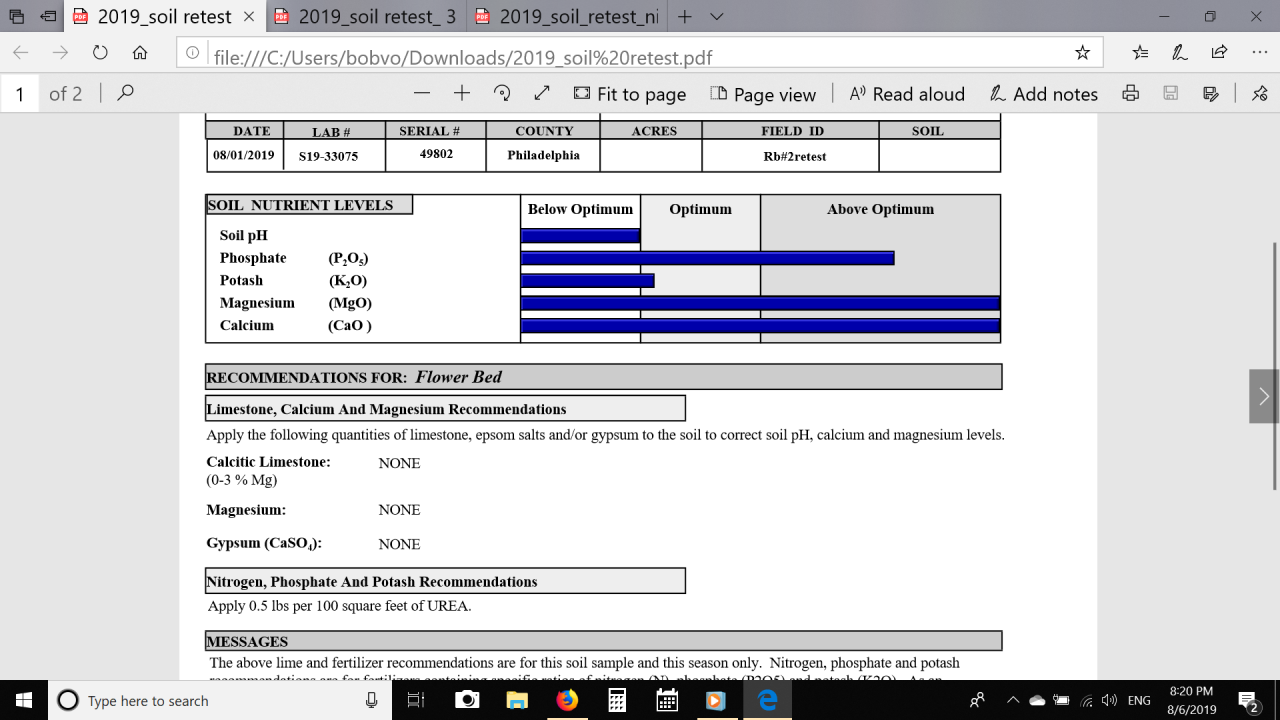Save the PDF
Image resolution: width=1280 pixels, height=720 pixels.
1171,93
